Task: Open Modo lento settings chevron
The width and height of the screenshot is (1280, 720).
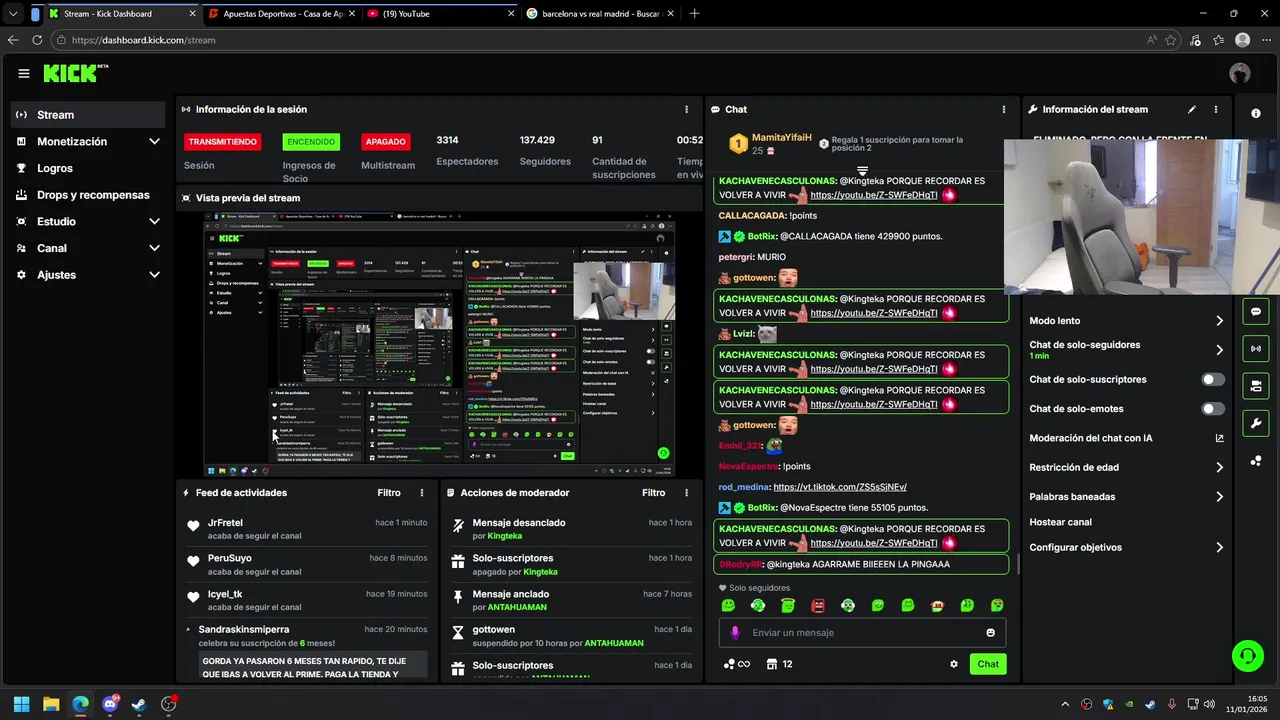Action: point(1219,321)
